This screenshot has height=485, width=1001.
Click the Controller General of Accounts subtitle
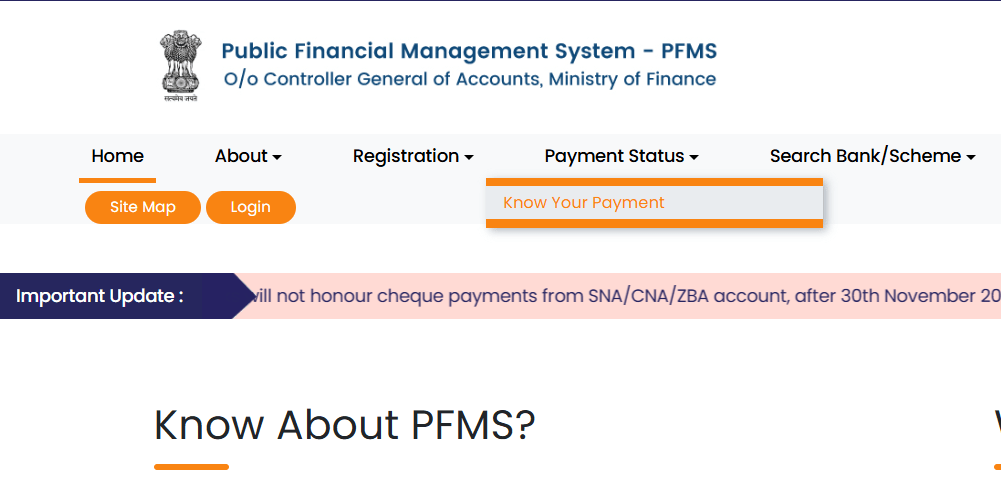coord(468,79)
